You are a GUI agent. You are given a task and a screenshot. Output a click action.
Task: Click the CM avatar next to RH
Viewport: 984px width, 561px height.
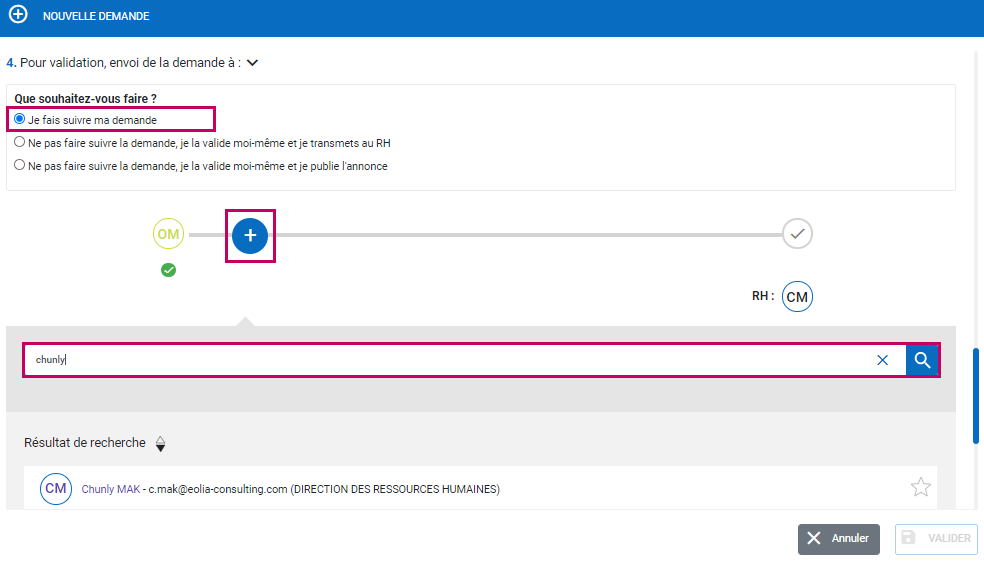pyautogui.click(x=797, y=297)
